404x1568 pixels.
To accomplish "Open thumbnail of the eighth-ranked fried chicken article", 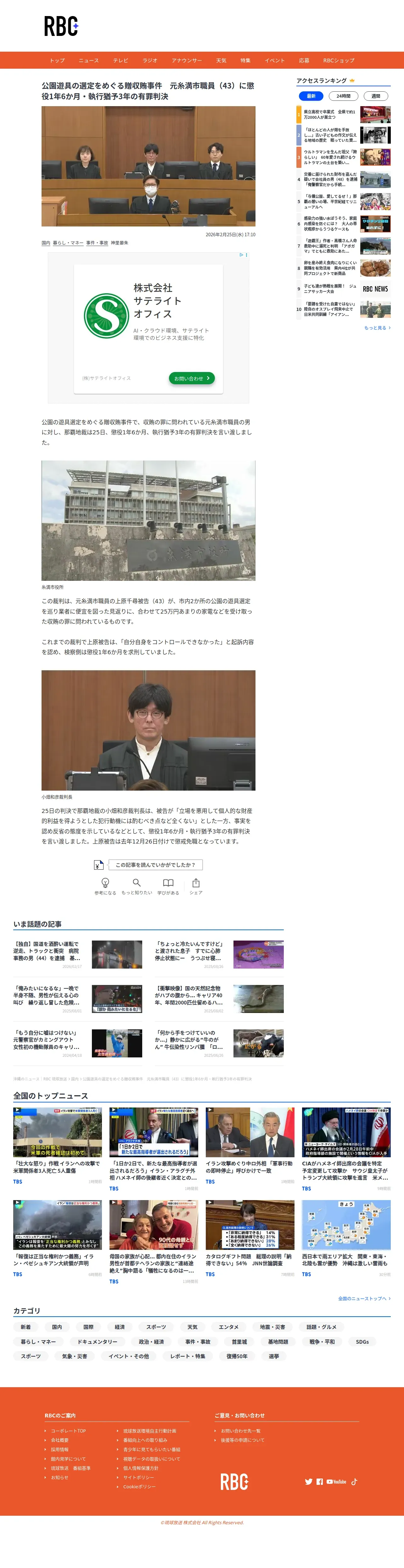I will pos(375,268).
